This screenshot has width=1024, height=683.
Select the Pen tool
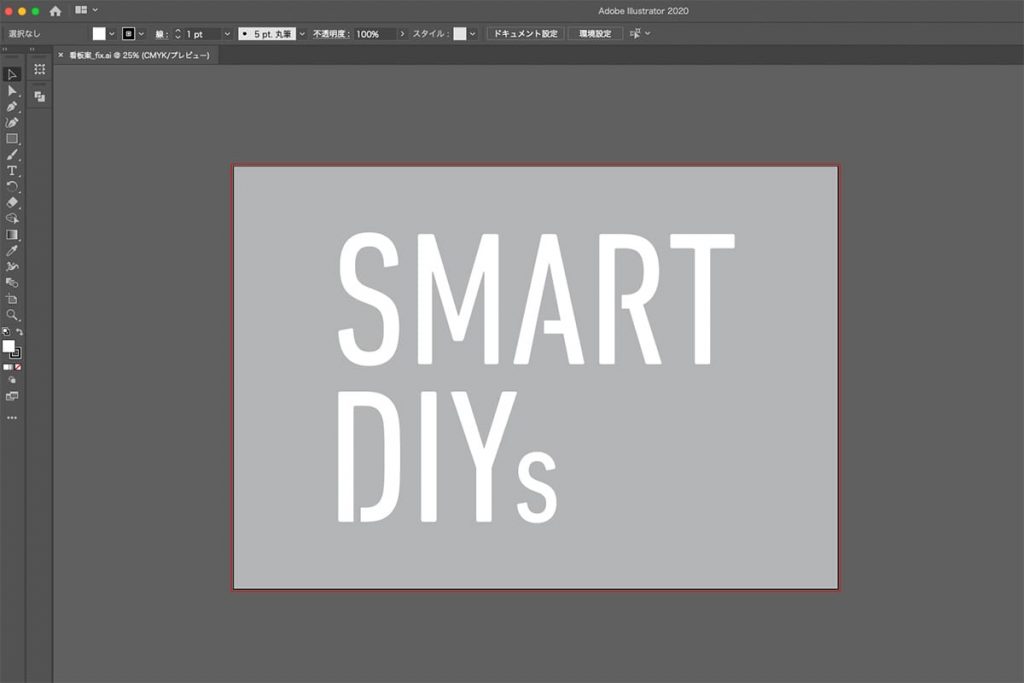pyautogui.click(x=12, y=106)
